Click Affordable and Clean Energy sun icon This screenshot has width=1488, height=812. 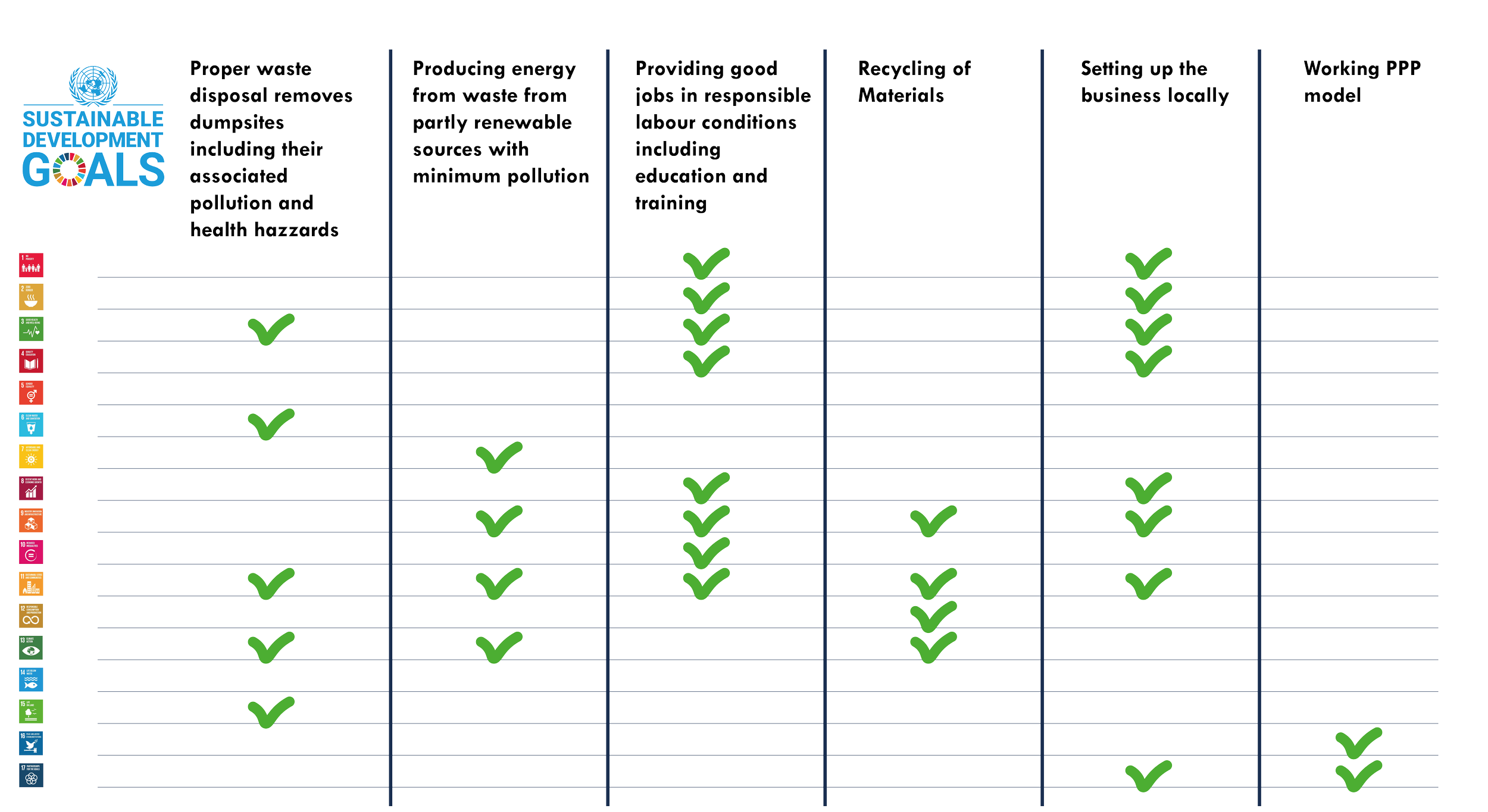point(31,457)
